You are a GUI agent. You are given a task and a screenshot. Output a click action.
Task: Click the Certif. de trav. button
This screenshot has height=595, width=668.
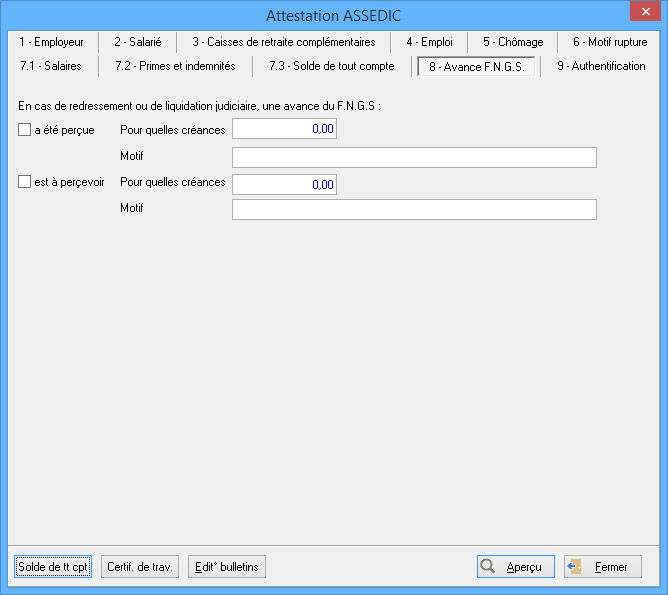(141, 567)
